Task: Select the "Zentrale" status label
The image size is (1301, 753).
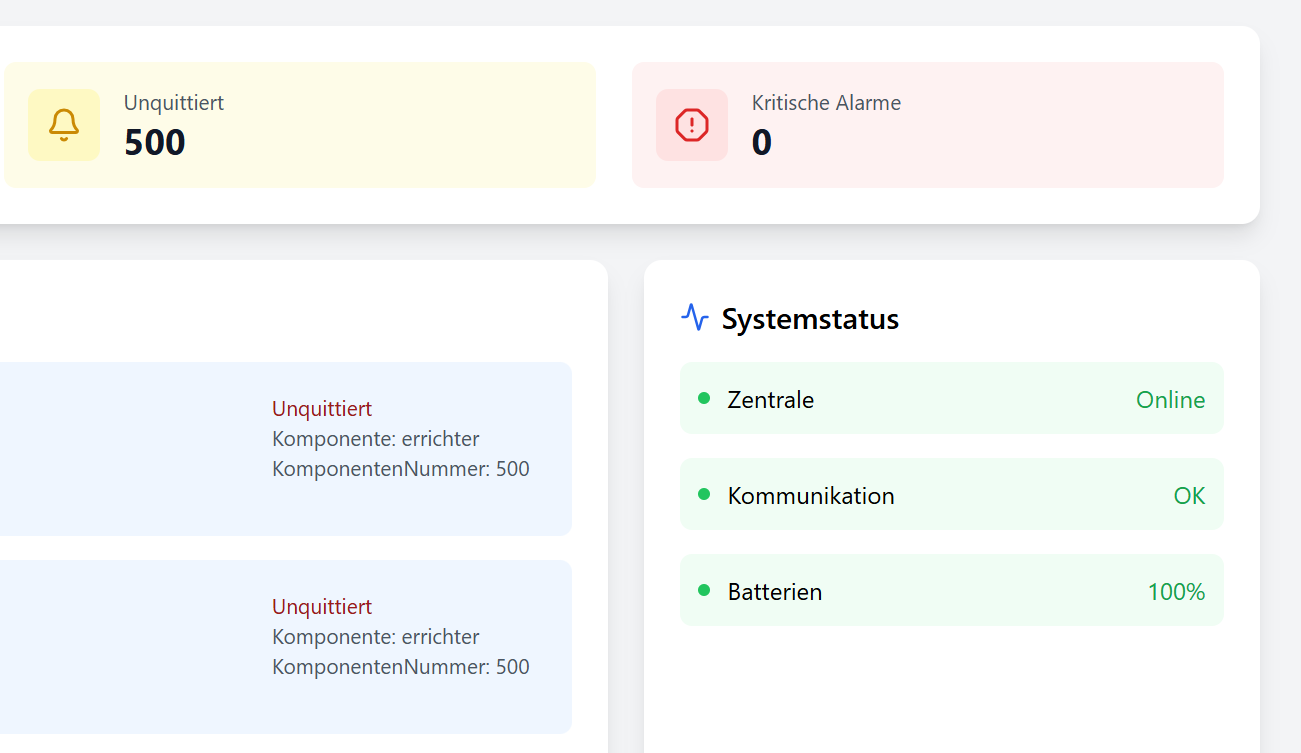Action: pos(771,400)
